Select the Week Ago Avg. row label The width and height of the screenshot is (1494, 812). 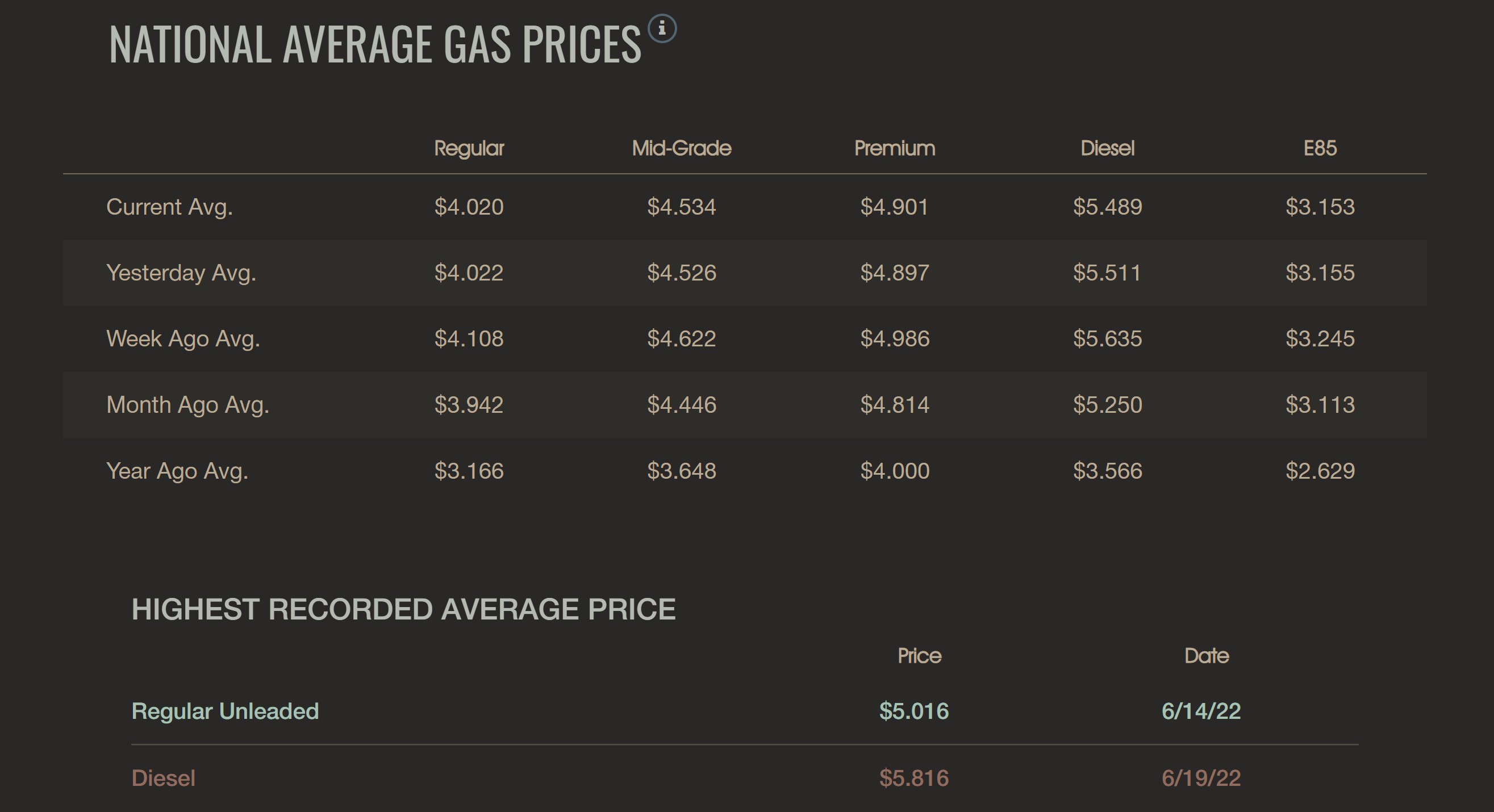click(x=183, y=338)
